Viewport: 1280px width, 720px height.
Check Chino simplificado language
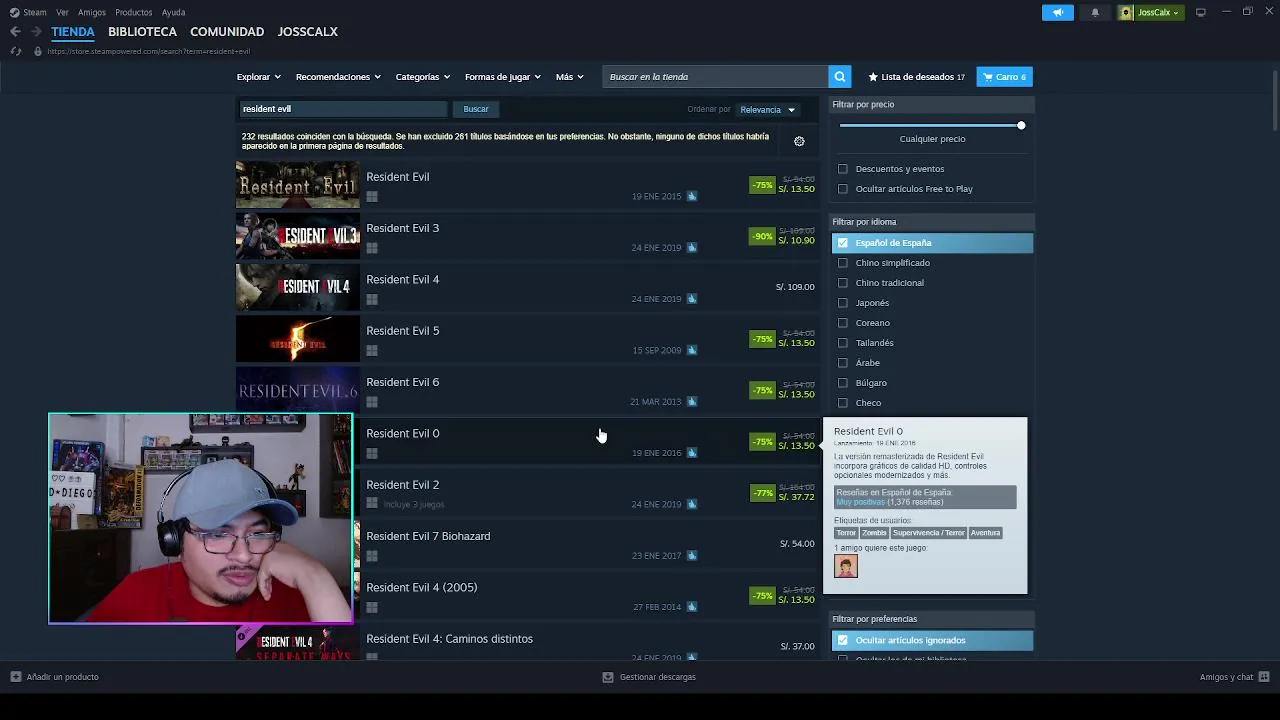[843, 263]
